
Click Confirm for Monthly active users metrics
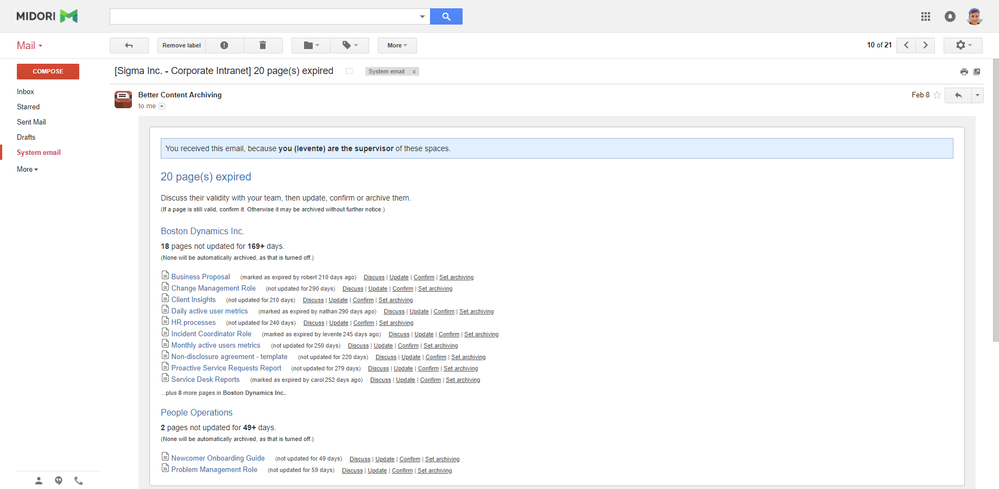(x=408, y=346)
